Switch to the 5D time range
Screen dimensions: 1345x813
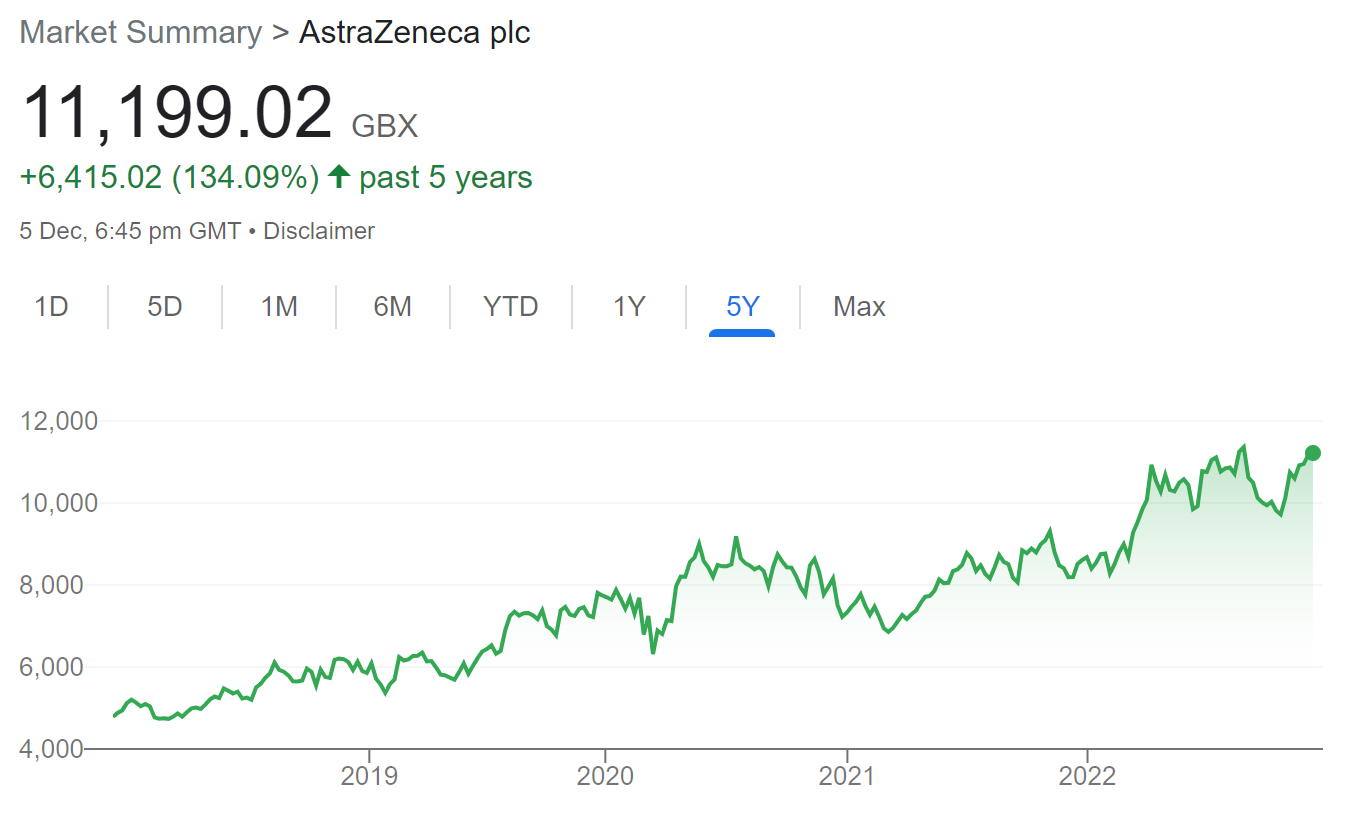point(165,306)
